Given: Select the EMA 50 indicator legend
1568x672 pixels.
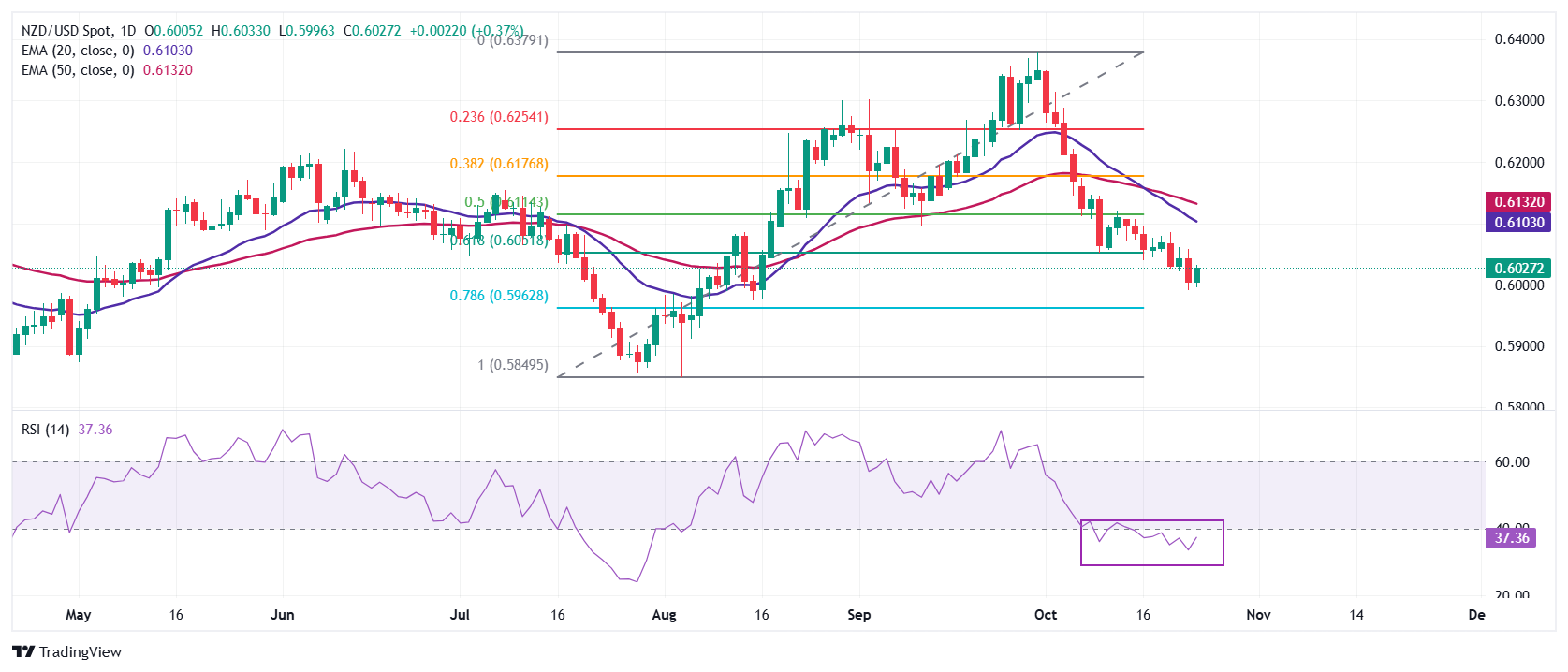Looking at the screenshot, I should click(78, 70).
